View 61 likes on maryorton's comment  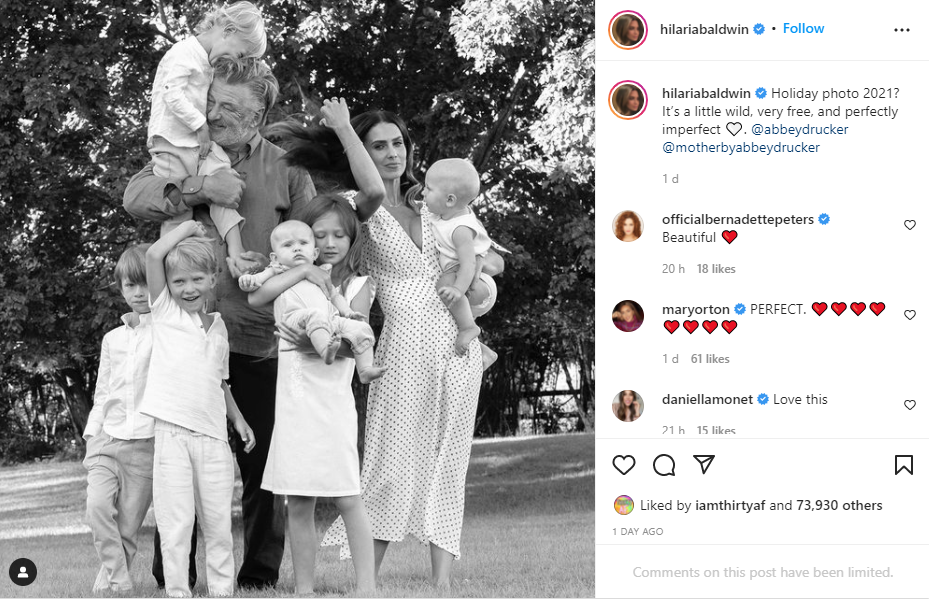pos(710,359)
